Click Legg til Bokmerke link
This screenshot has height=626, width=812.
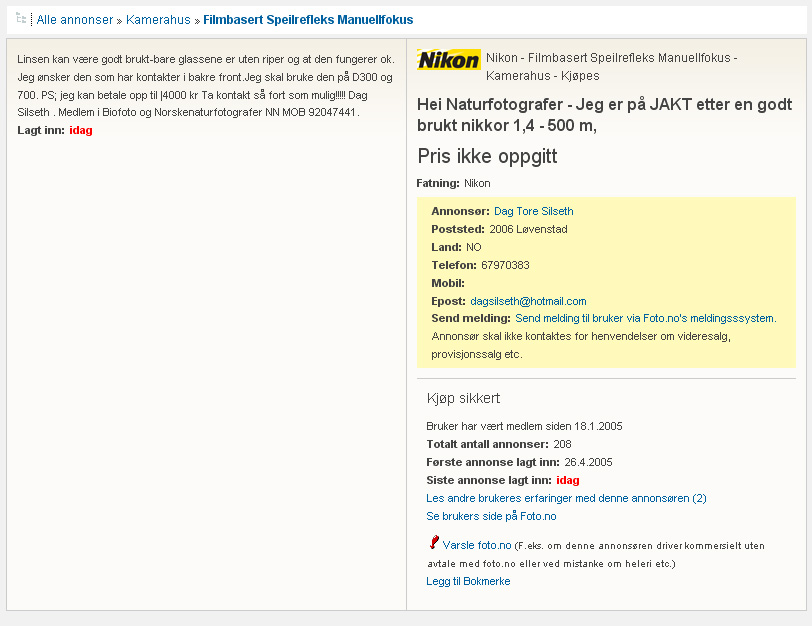pos(468,581)
